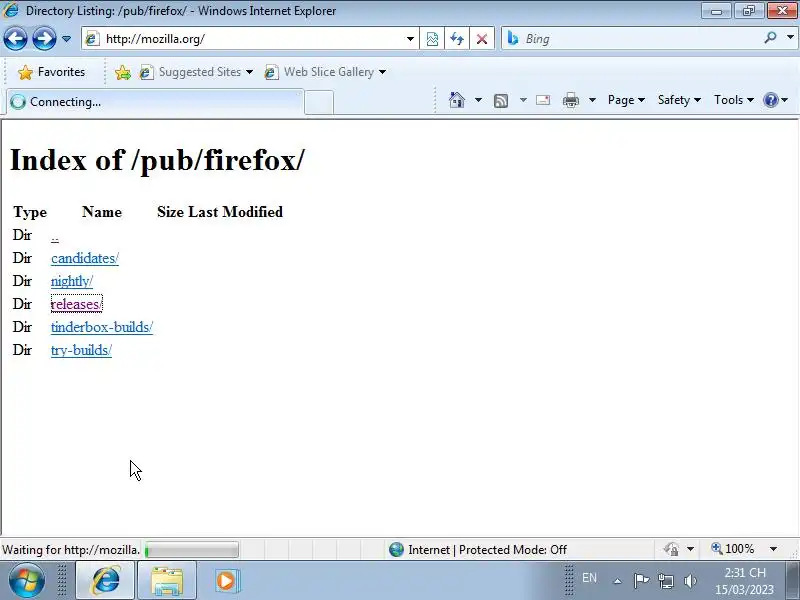Image resolution: width=800 pixels, height=600 pixels.
Task: Show hidden tray icons arrow
Action: pos(617,581)
